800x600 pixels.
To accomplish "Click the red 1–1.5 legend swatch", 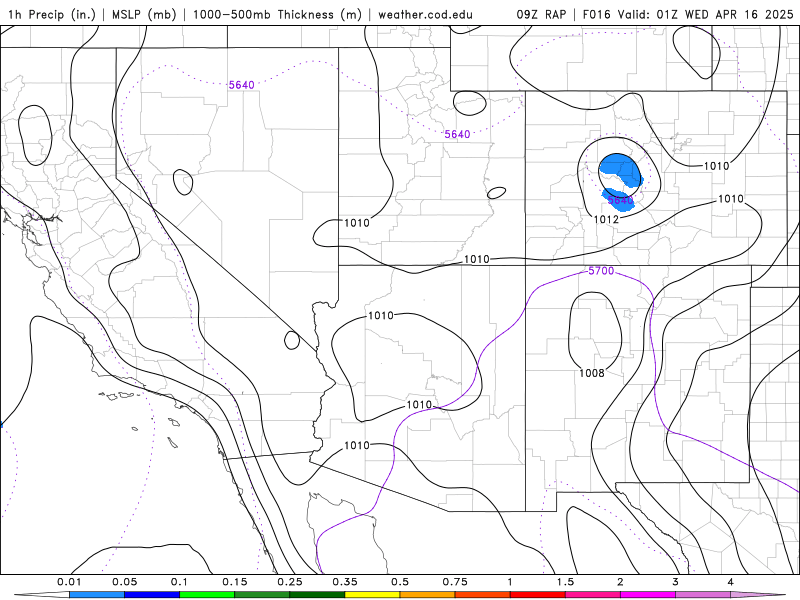I will (x=538, y=595).
